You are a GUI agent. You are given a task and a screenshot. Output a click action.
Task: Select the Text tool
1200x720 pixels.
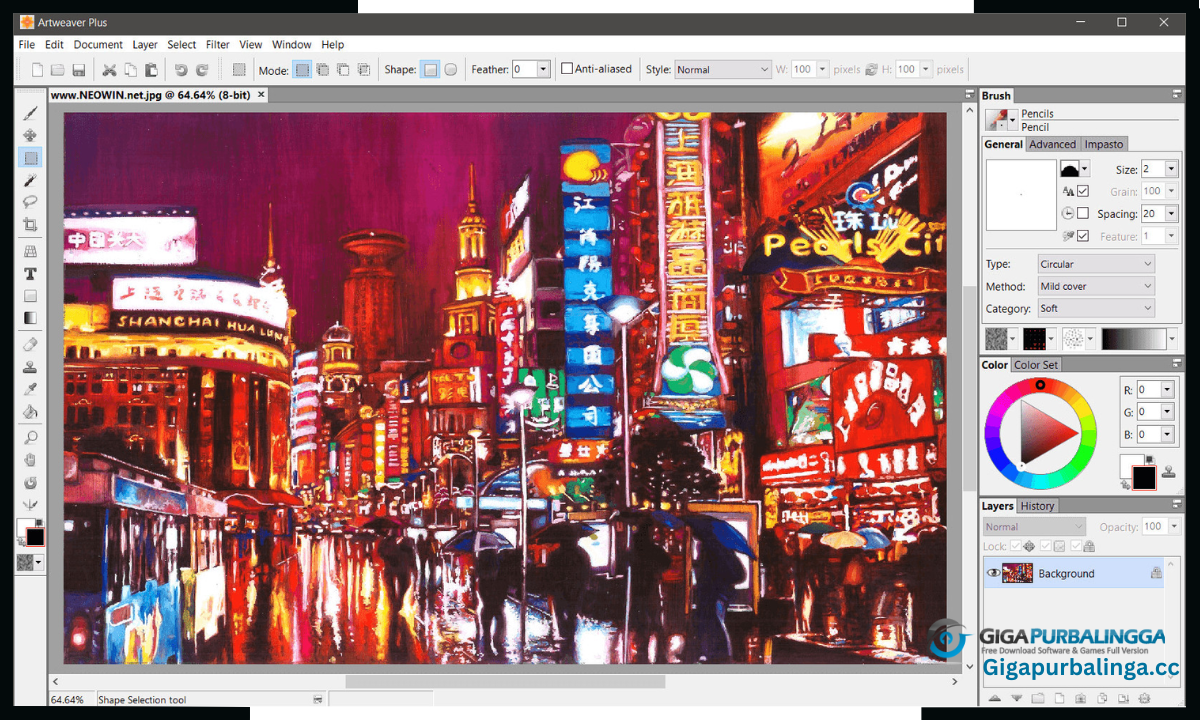tap(31, 274)
